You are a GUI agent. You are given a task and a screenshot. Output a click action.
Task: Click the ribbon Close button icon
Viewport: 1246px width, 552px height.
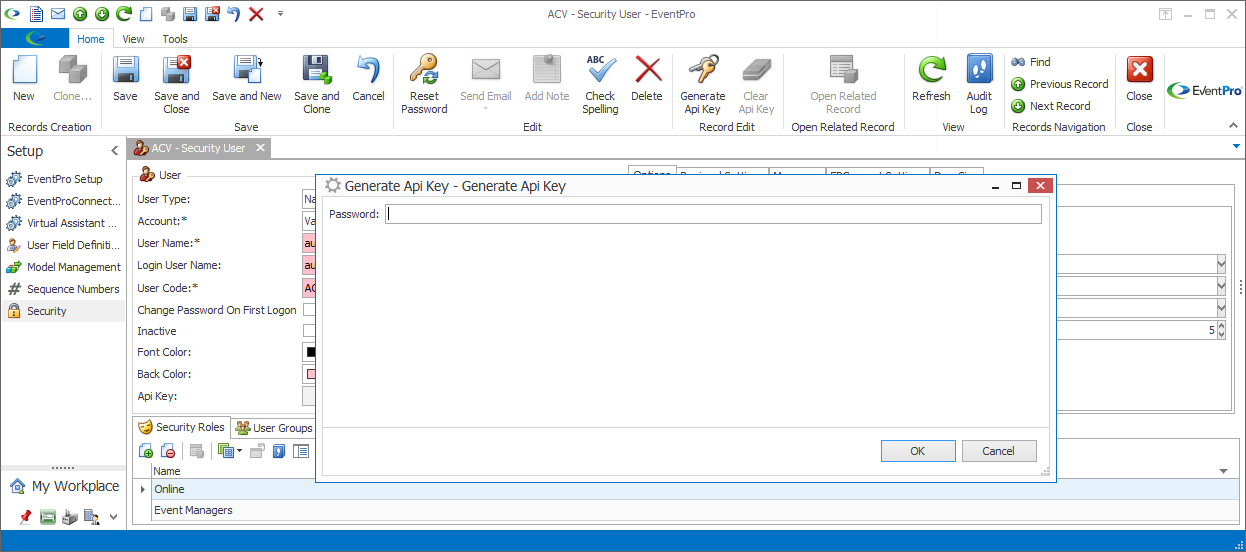pos(1139,70)
